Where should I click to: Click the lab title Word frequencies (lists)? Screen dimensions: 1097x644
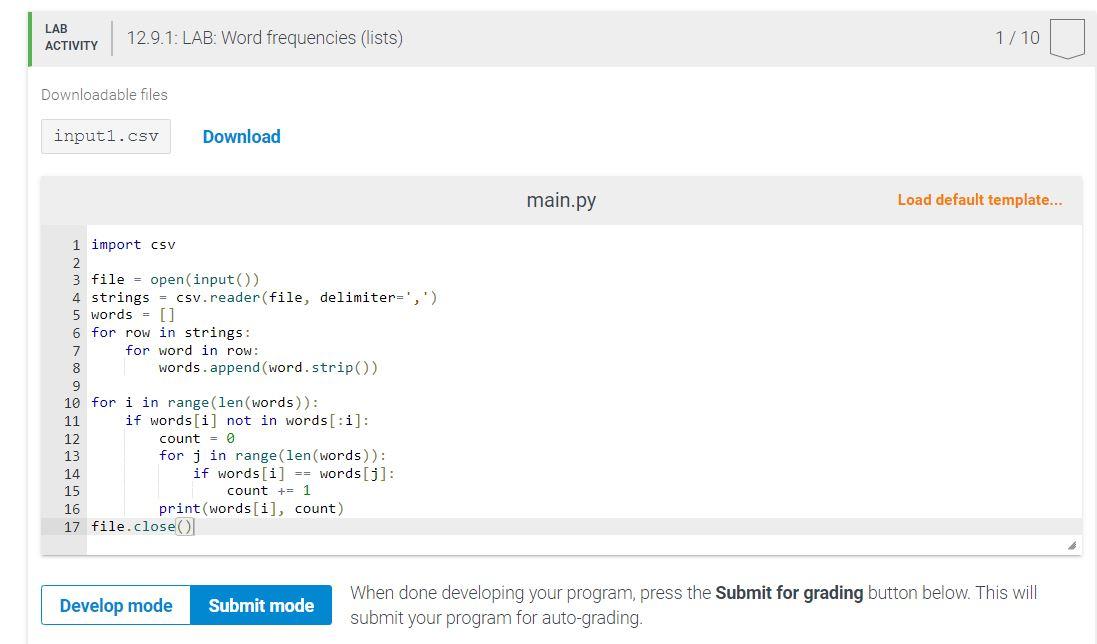[265, 38]
